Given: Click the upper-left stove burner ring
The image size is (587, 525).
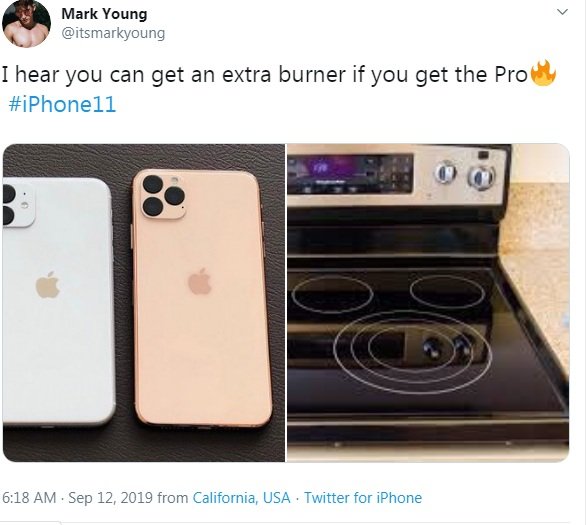Looking at the screenshot, I should (x=332, y=294).
